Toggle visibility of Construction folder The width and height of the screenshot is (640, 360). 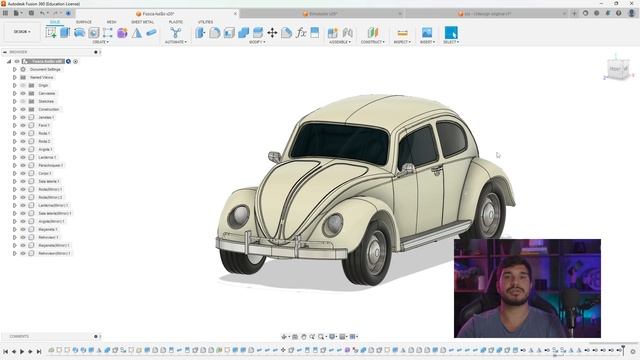click(23, 109)
